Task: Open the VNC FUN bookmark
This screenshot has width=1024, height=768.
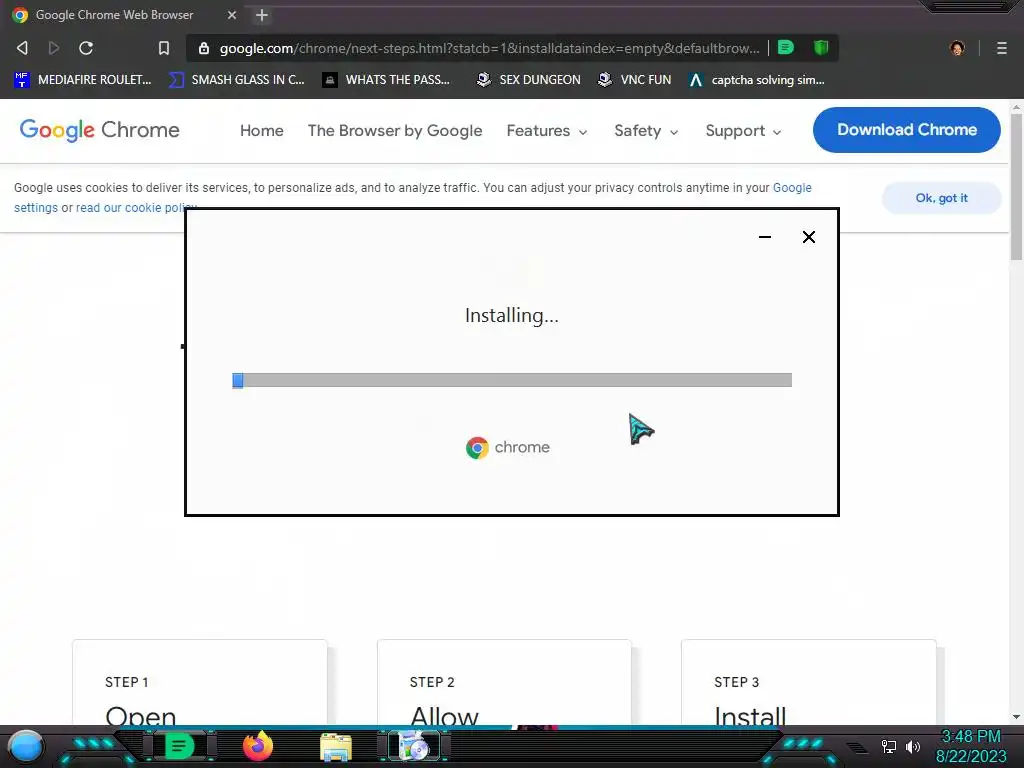Action: (635, 80)
